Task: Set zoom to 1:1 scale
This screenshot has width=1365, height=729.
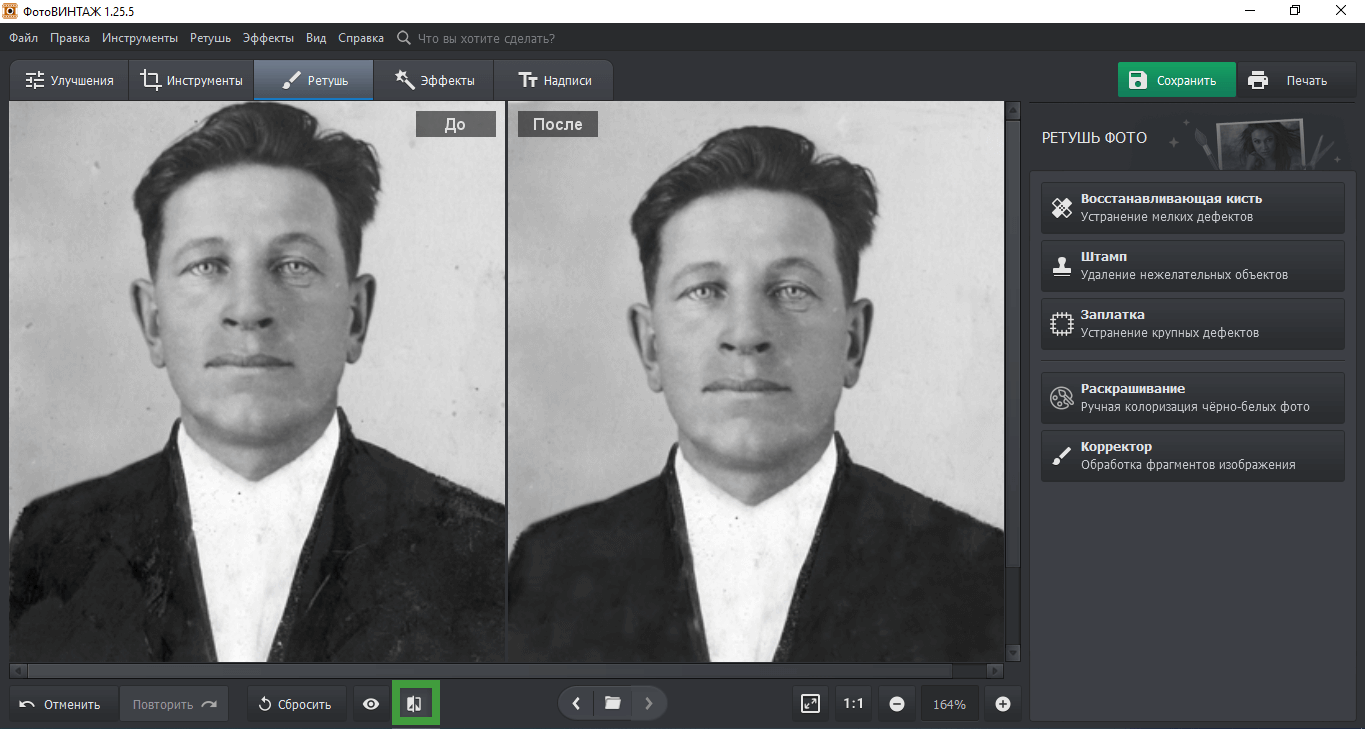Action: (853, 704)
